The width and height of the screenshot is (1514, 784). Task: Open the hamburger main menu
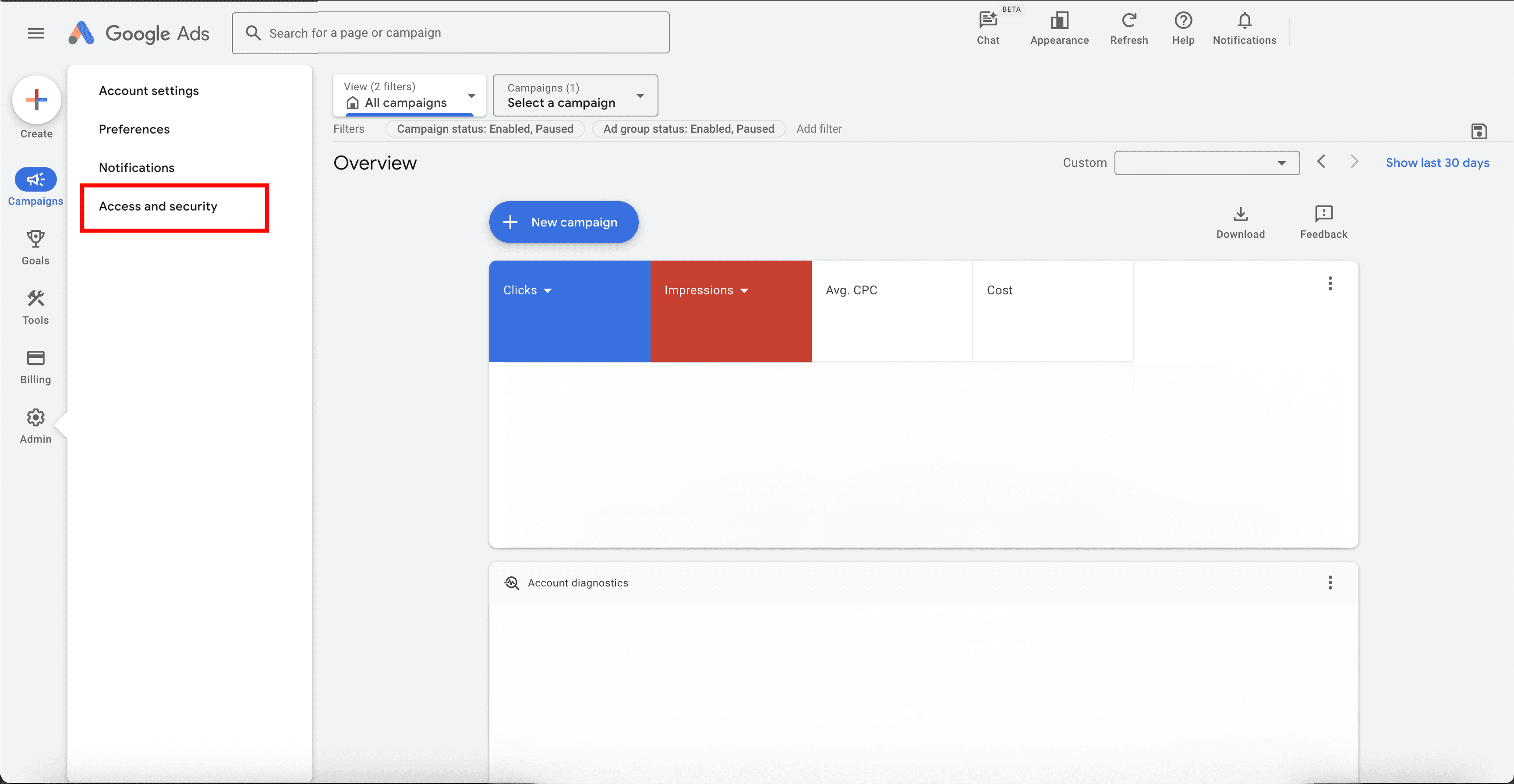point(36,33)
